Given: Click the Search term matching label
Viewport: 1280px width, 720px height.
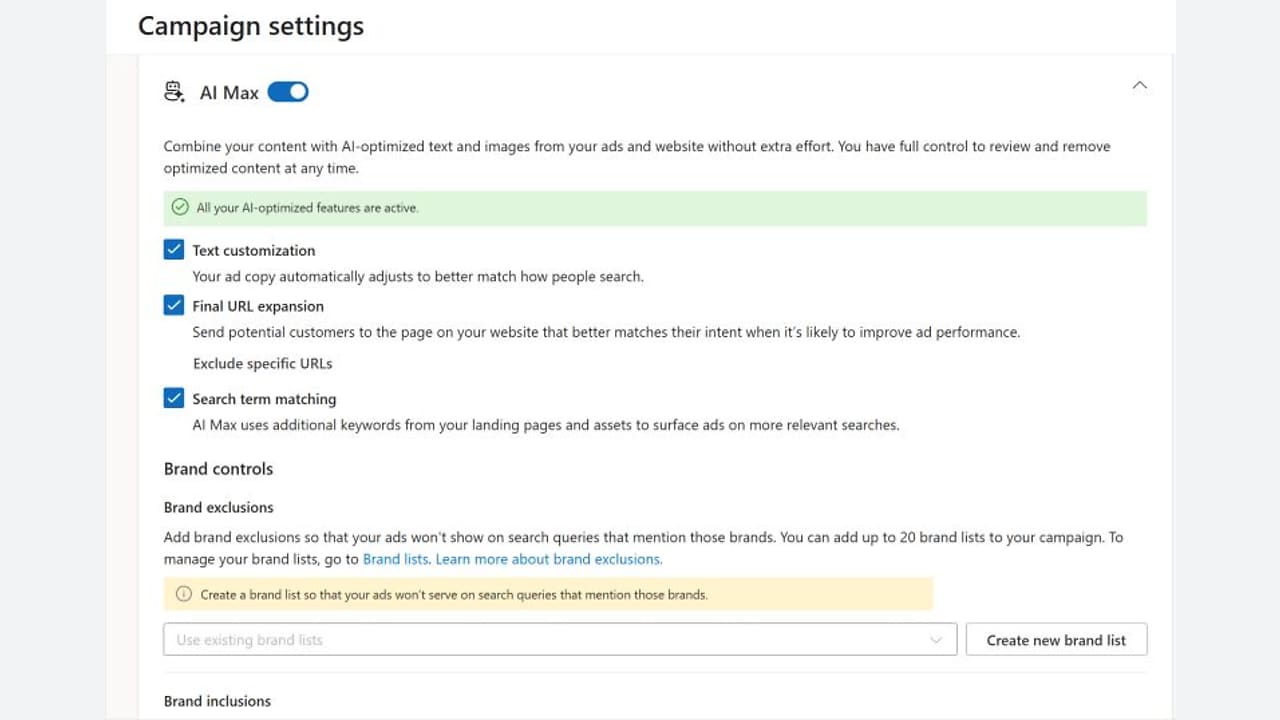Looking at the screenshot, I should click(264, 398).
